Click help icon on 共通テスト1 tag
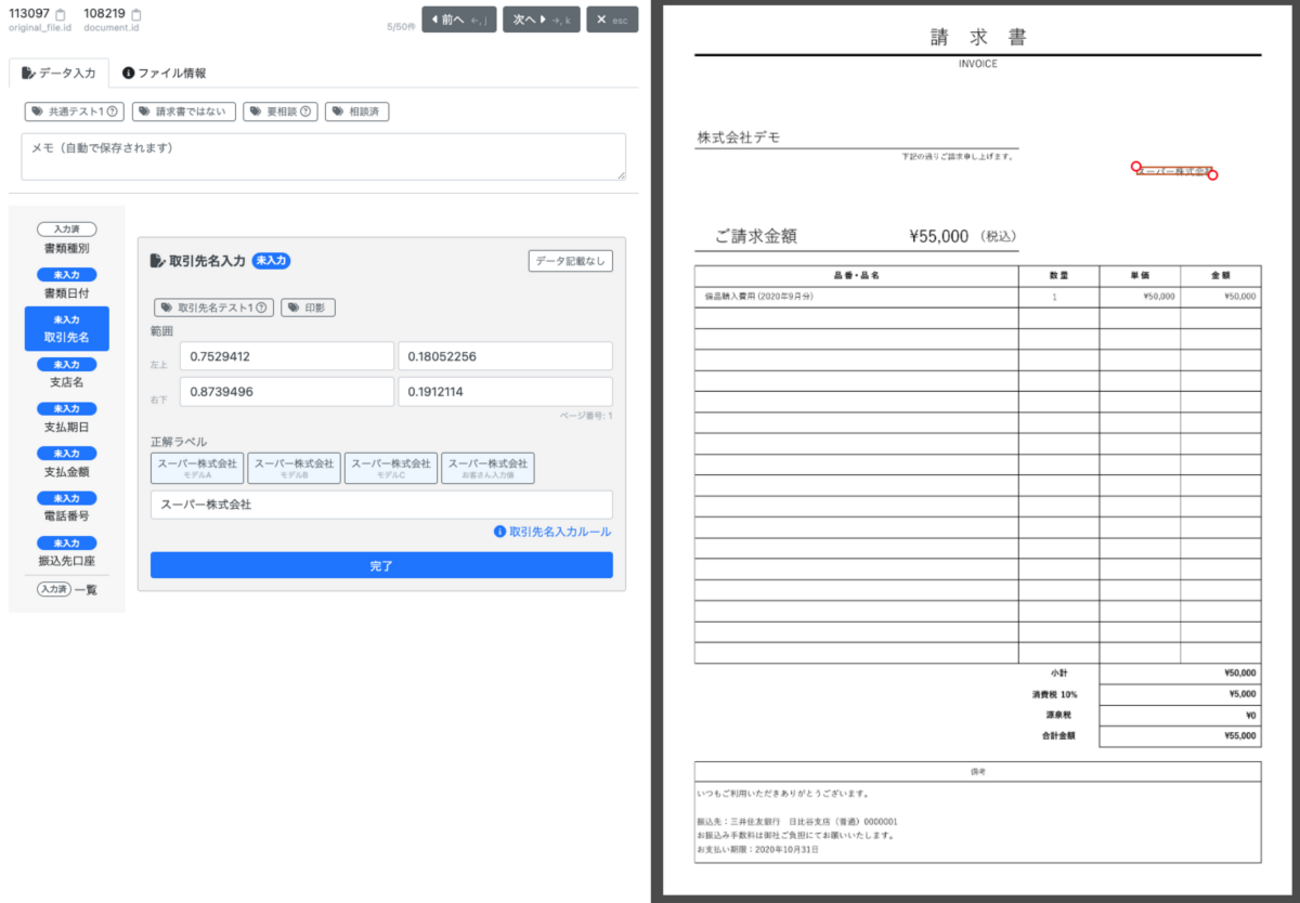 113,112
